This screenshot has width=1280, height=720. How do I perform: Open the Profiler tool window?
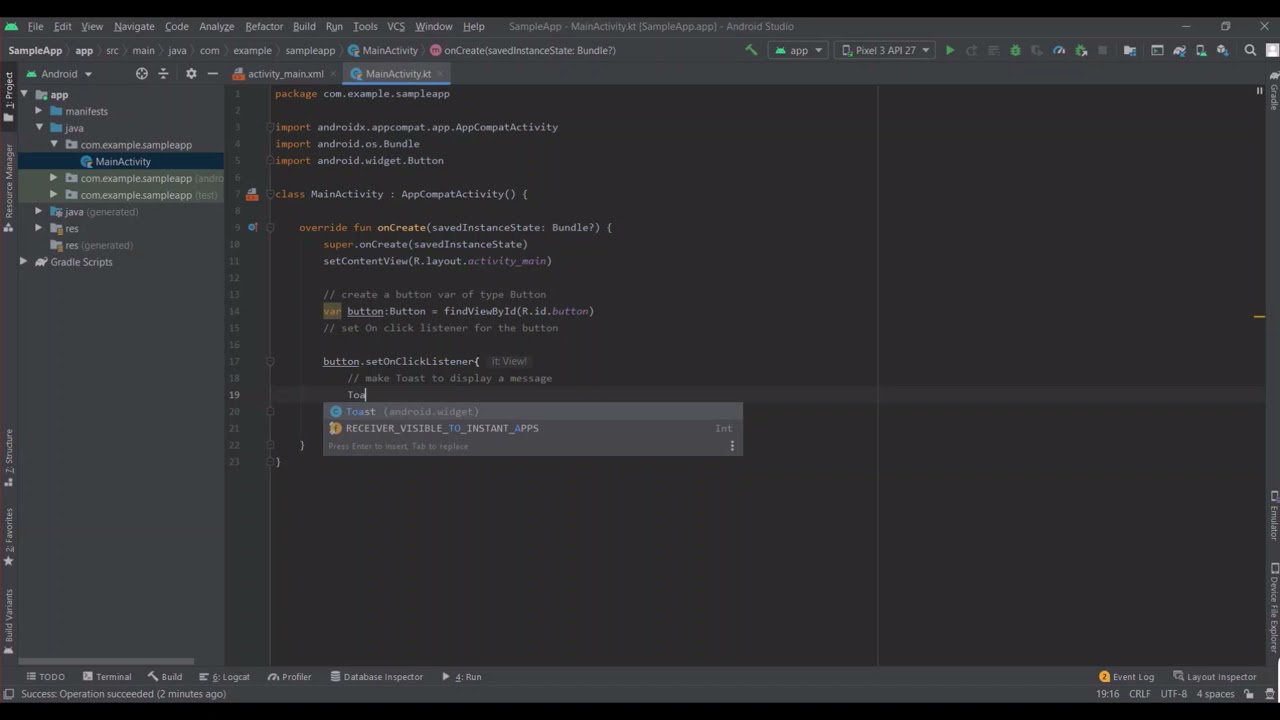point(290,677)
